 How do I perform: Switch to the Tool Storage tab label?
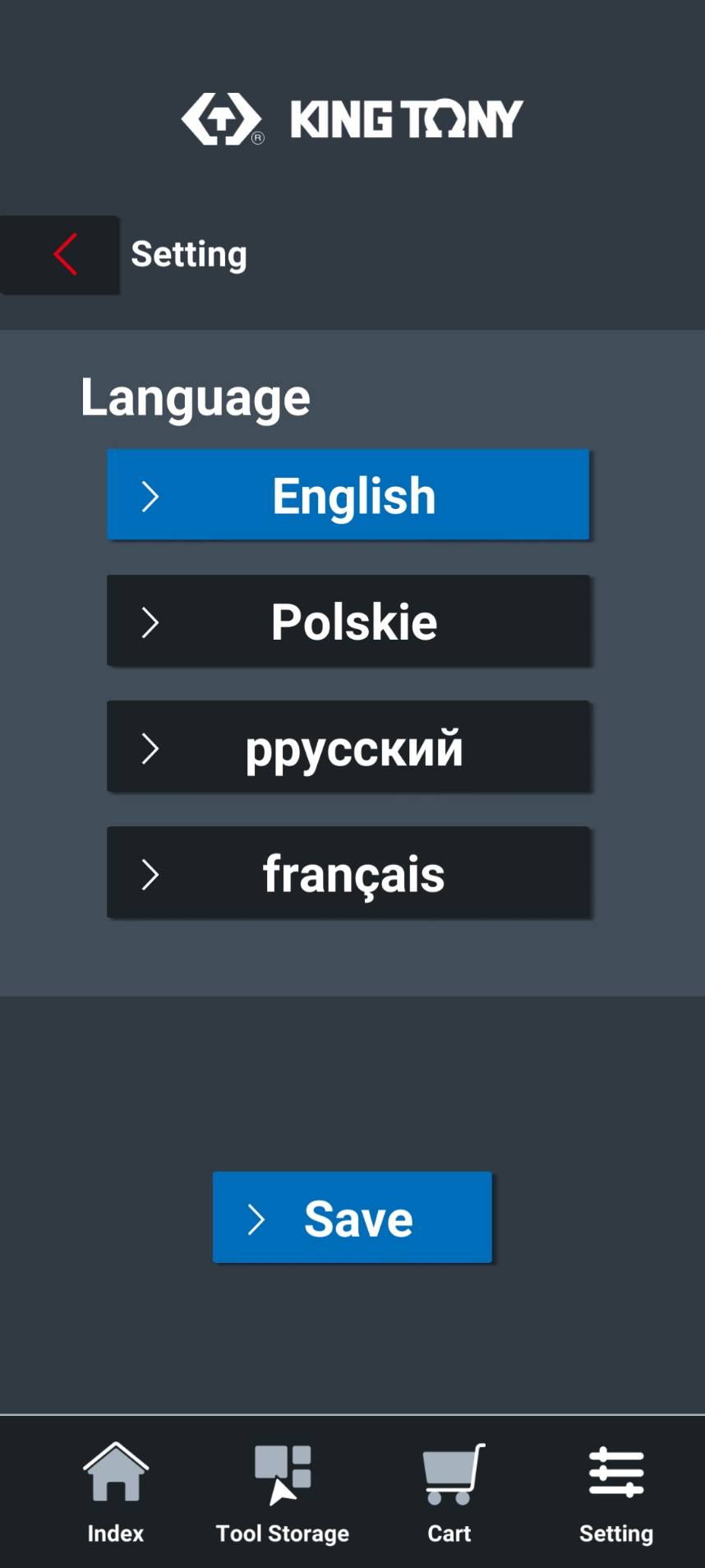pyautogui.click(x=283, y=1533)
